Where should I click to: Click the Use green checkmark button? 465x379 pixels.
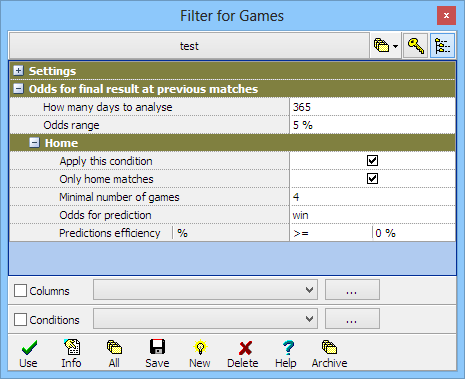coord(29,354)
